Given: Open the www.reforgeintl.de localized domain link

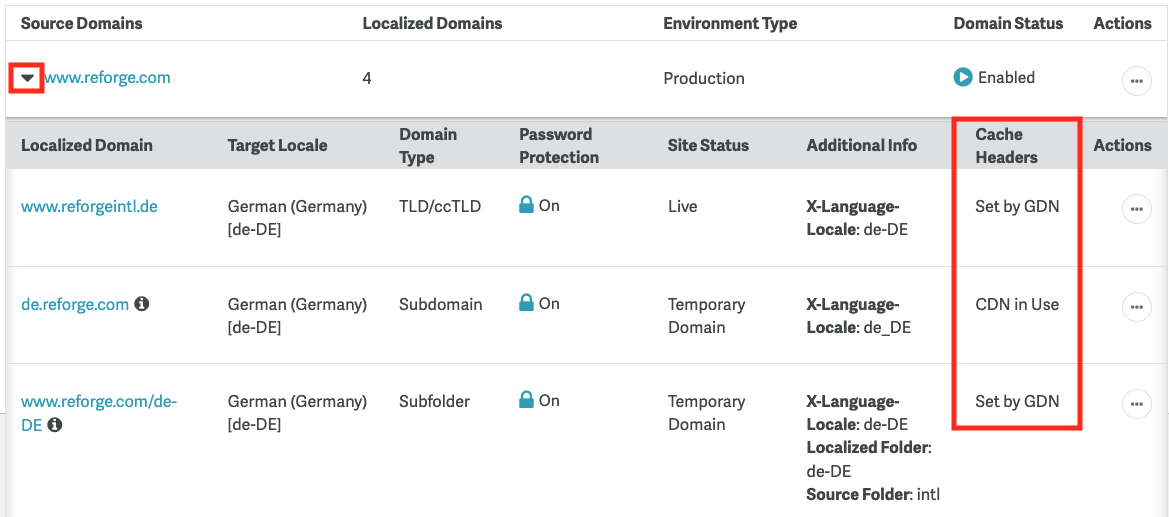Looking at the screenshot, I should (x=89, y=207).
